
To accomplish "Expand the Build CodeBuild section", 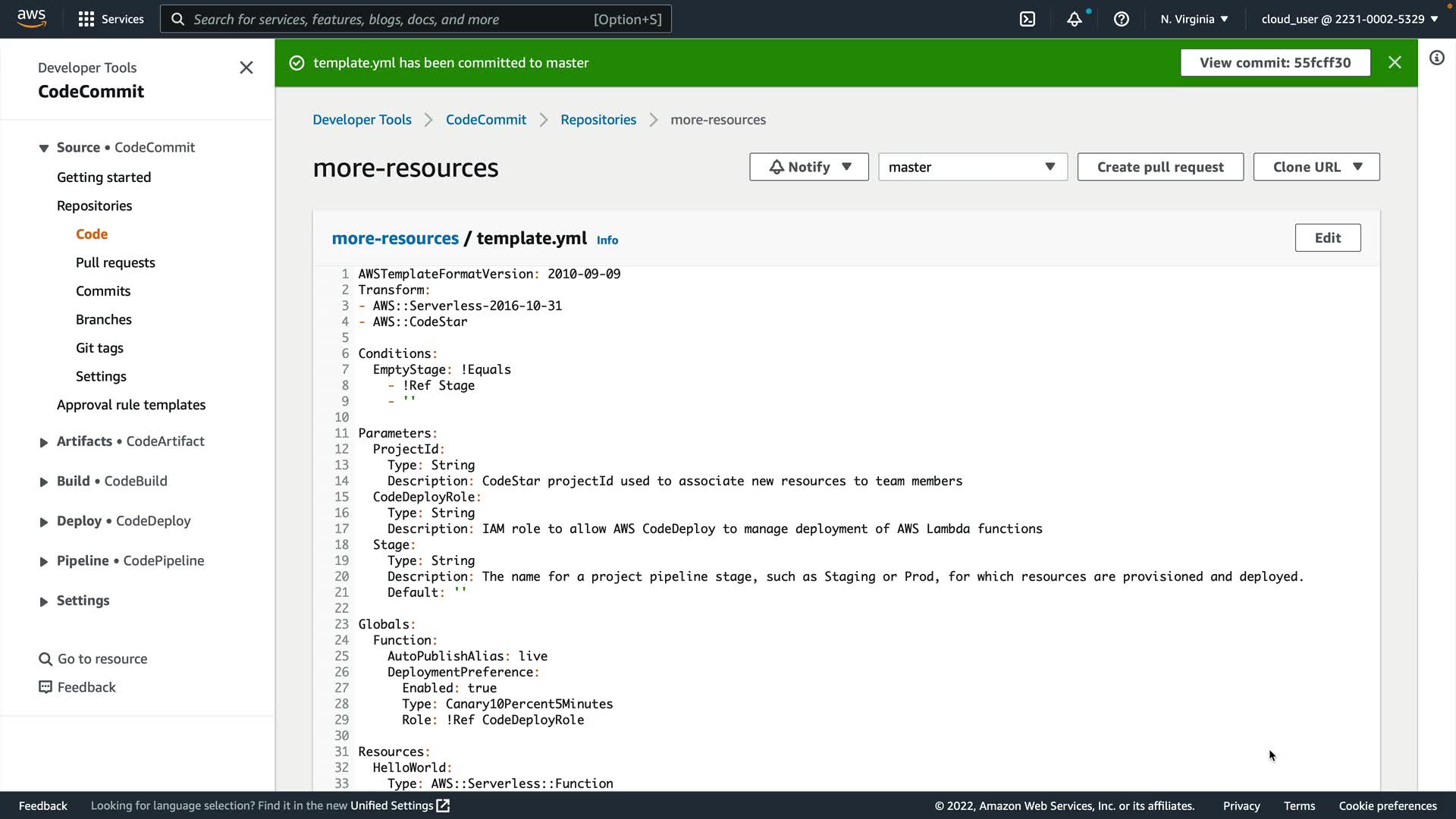I will point(44,482).
